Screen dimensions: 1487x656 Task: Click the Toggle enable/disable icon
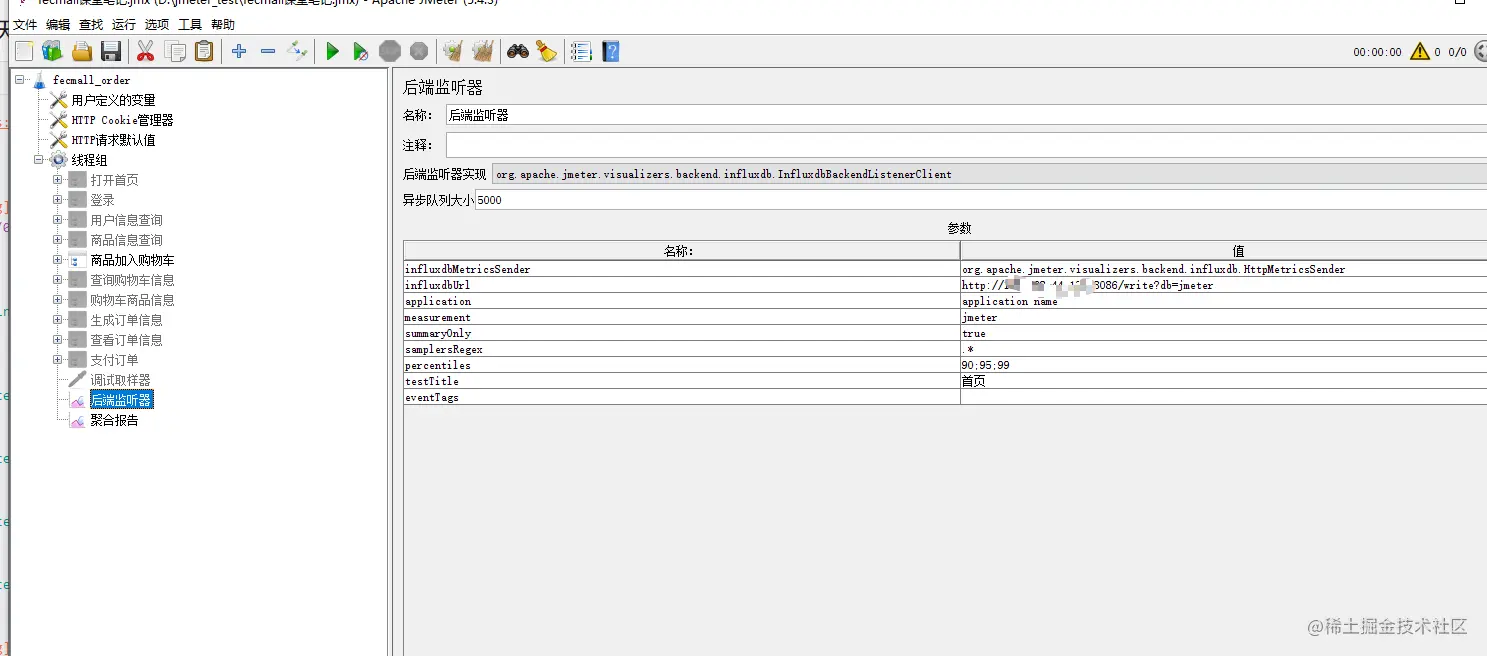click(297, 51)
